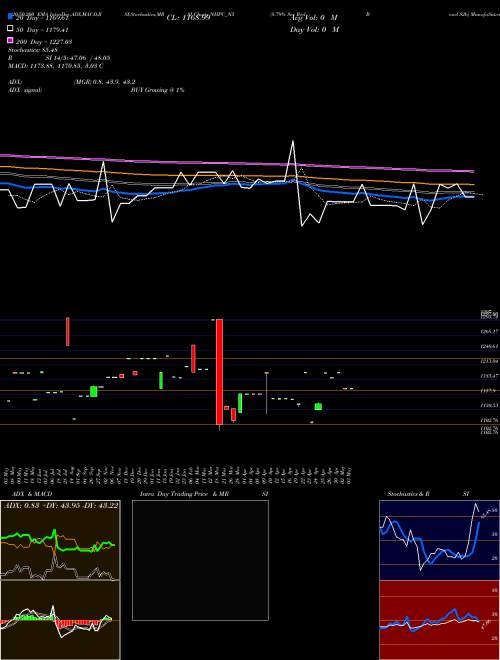Click the orange moving average line
Image resolution: width=500 pixels, height=660 pixels.
coord(236,175)
